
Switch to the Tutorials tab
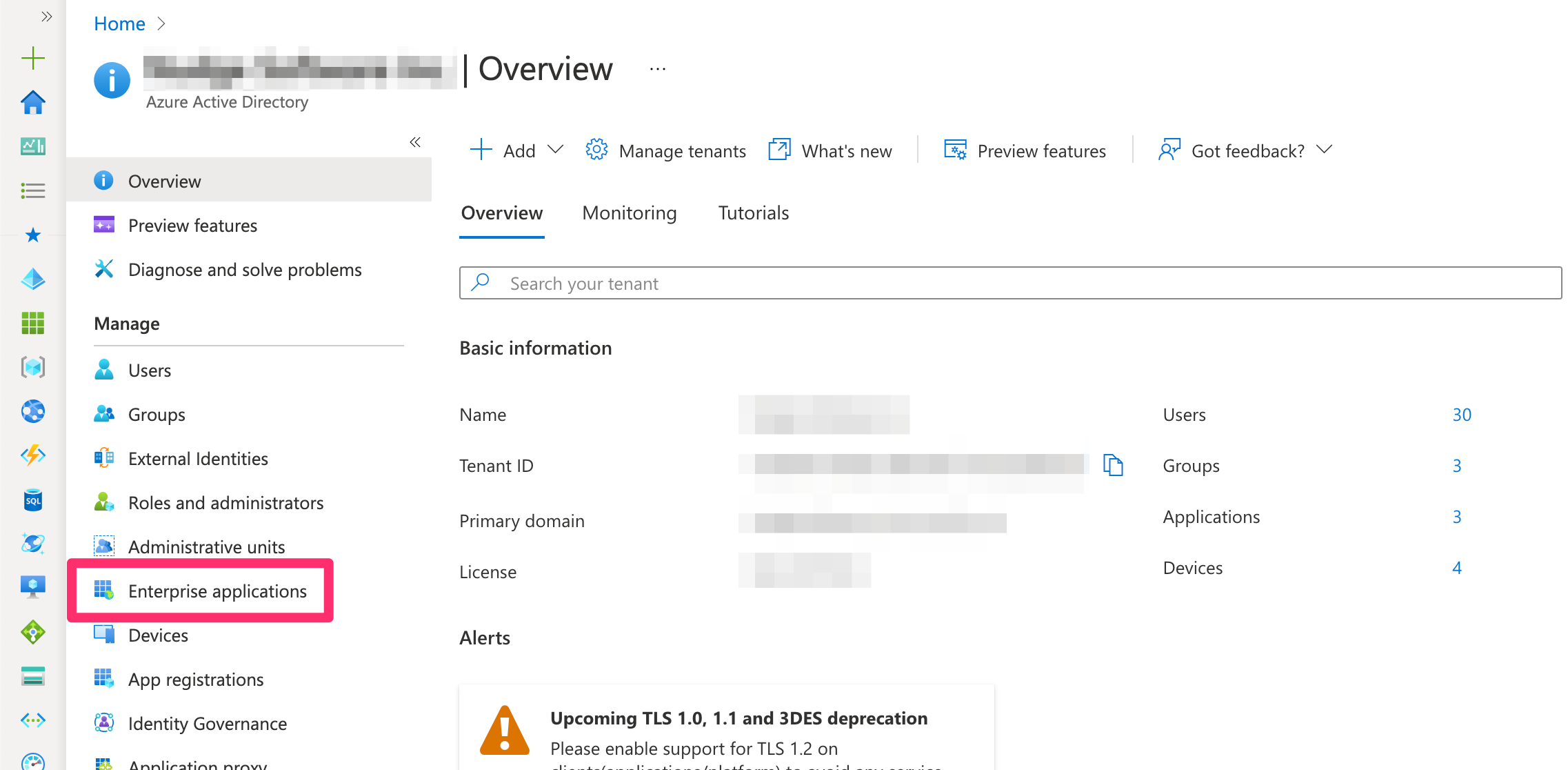(x=753, y=213)
